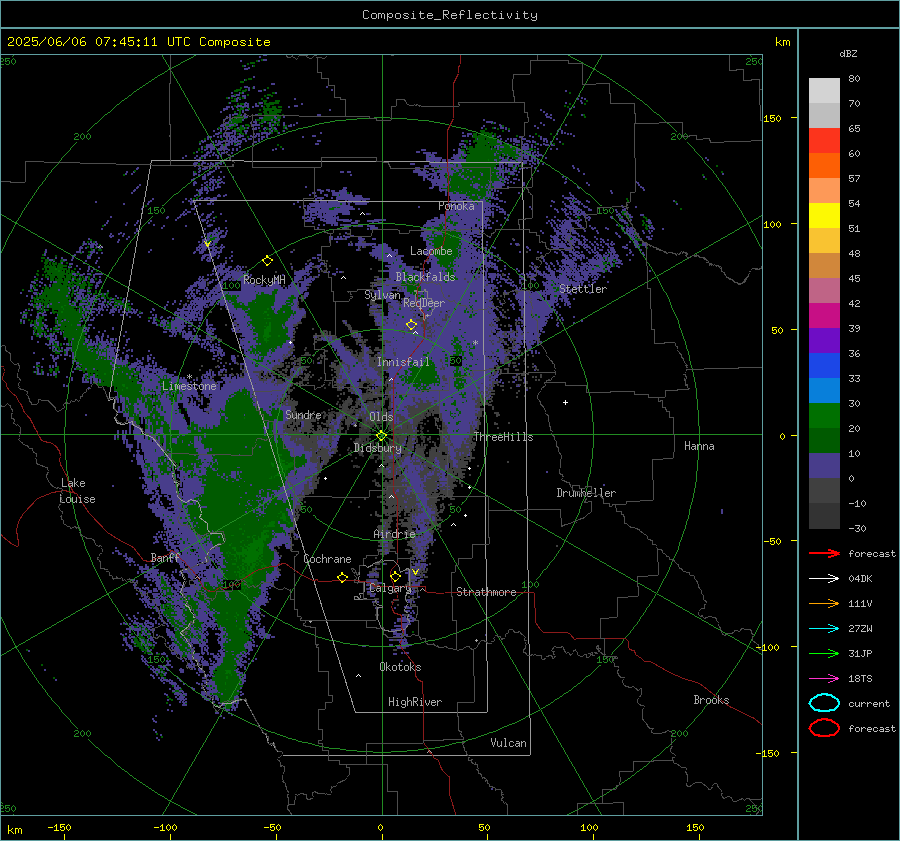Click the ThreeHills city label

pos(503,437)
